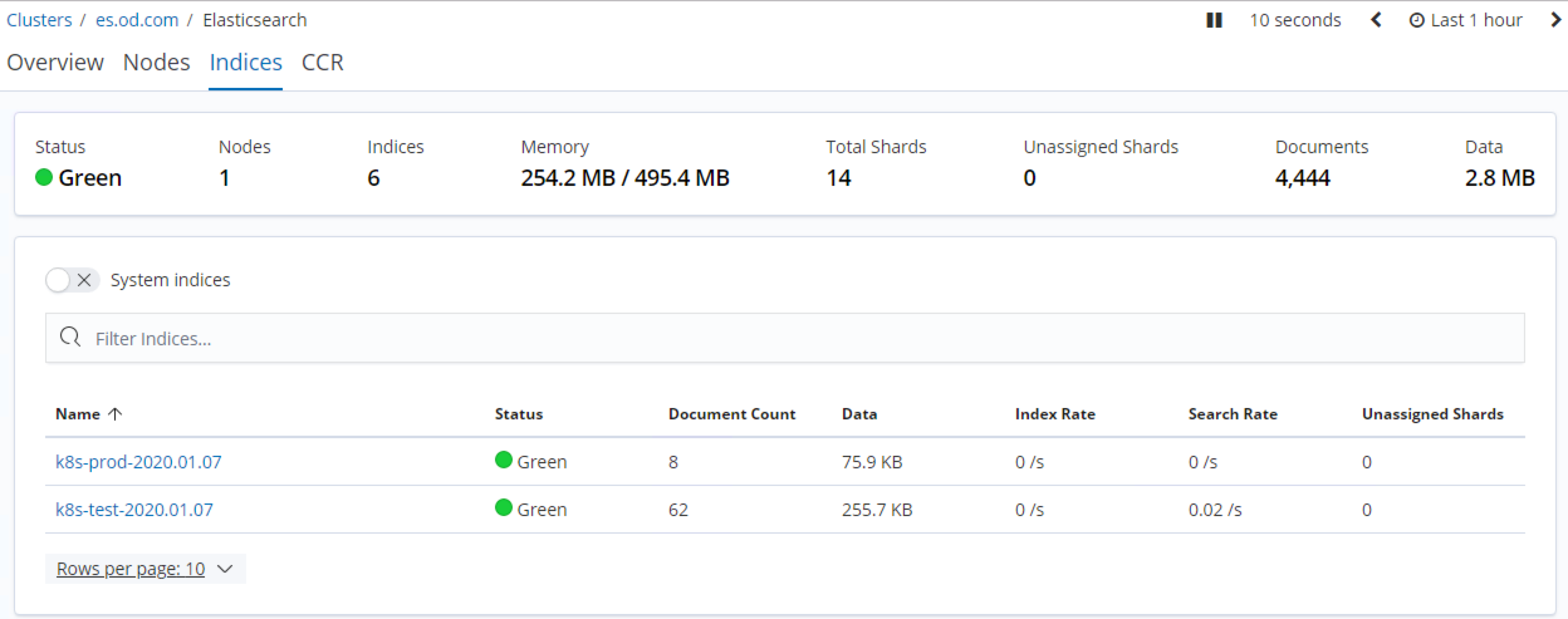Toggle the System indices switch
Image resolution: width=1568 pixels, height=619 pixels.
point(72,280)
